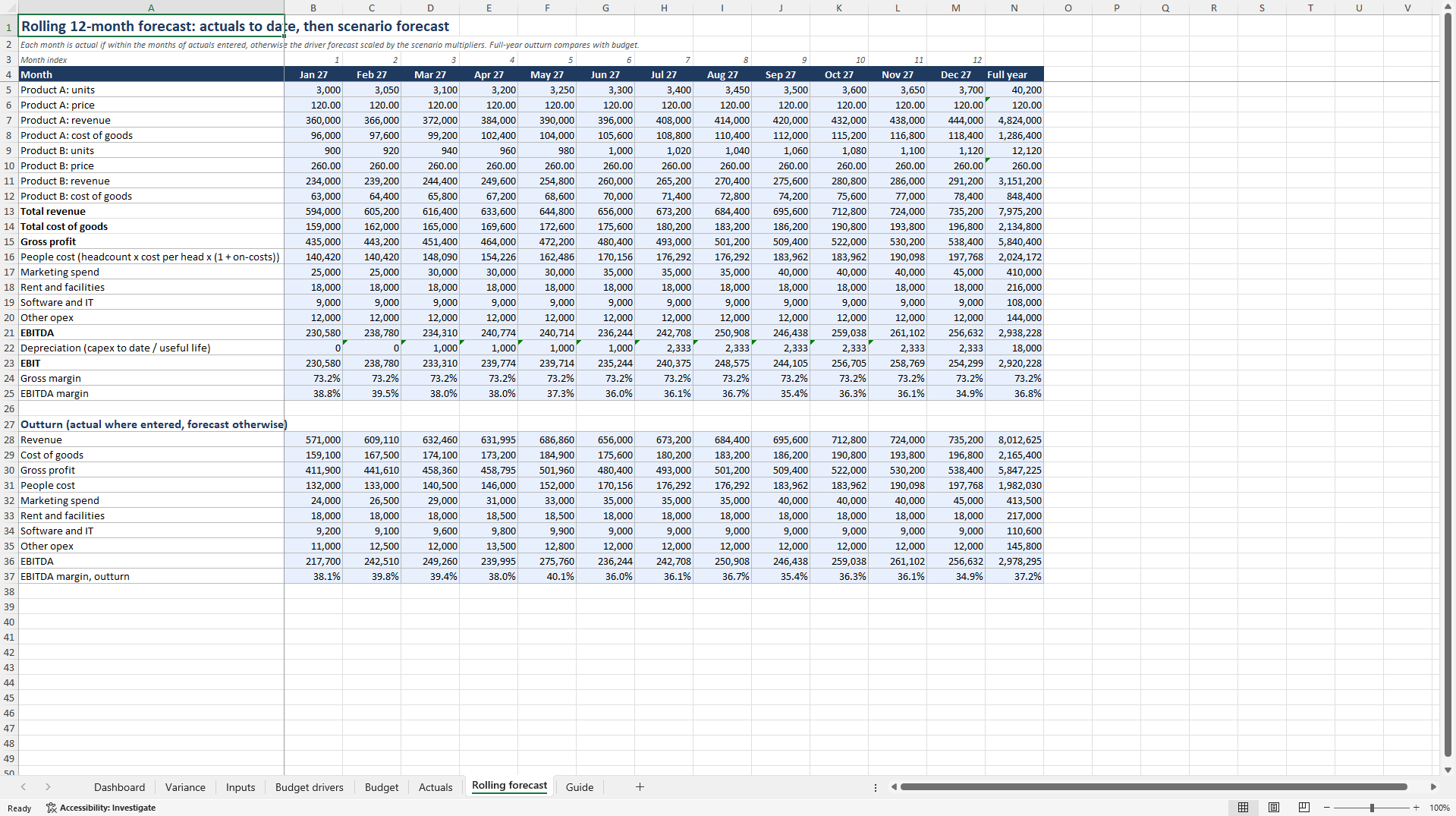
Task: Go to next sheet tab arrow
Action: pyautogui.click(x=48, y=787)
